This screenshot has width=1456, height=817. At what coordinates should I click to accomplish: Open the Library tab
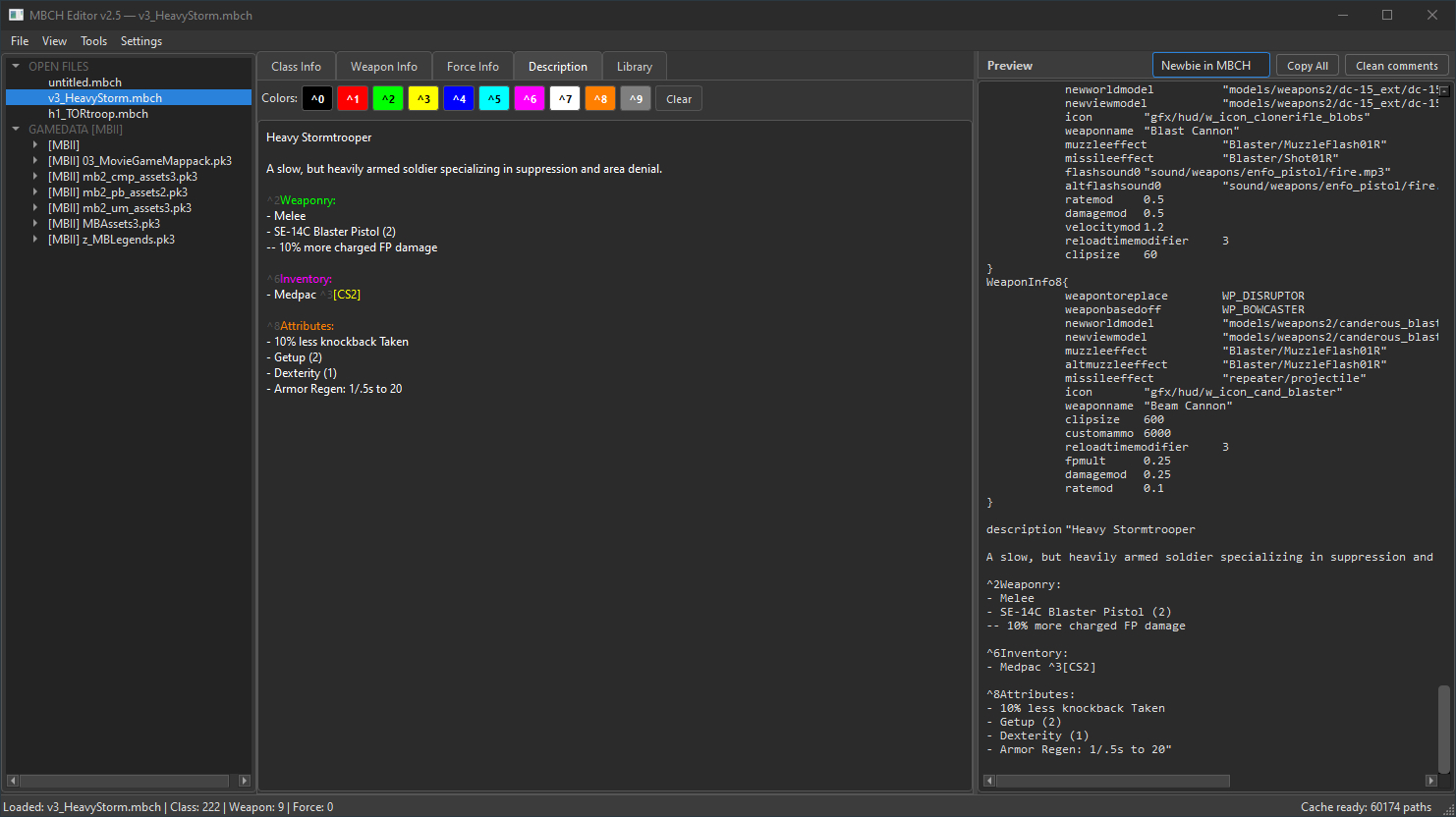click(x=635, y=67)
